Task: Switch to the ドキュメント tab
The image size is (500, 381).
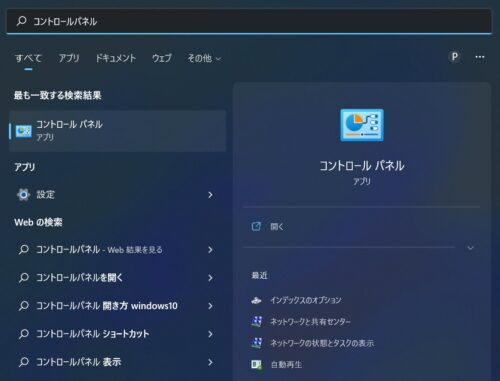Action: 116,58
